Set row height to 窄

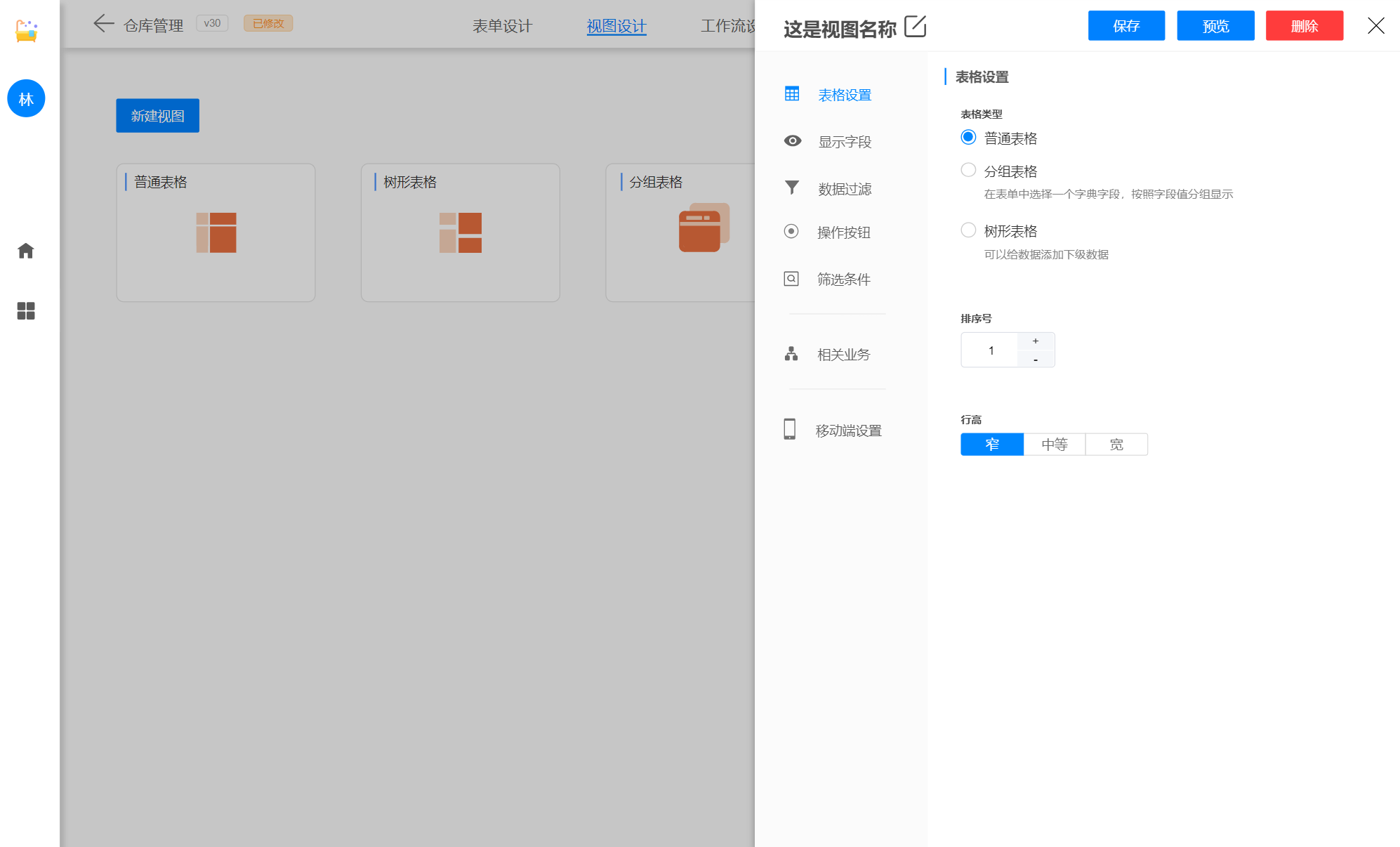click(992, 445)
